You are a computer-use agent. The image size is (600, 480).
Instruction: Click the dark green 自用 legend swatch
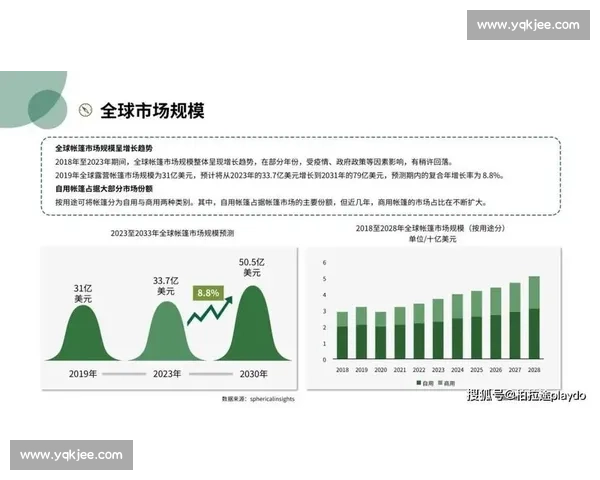[x=419, y=383]
